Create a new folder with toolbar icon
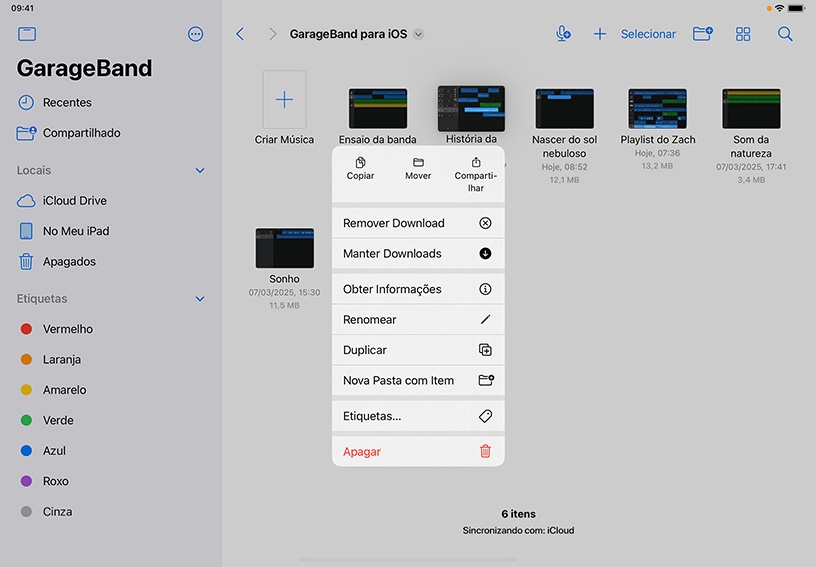This screenshot has width=816, height=567. coord(703,34)
